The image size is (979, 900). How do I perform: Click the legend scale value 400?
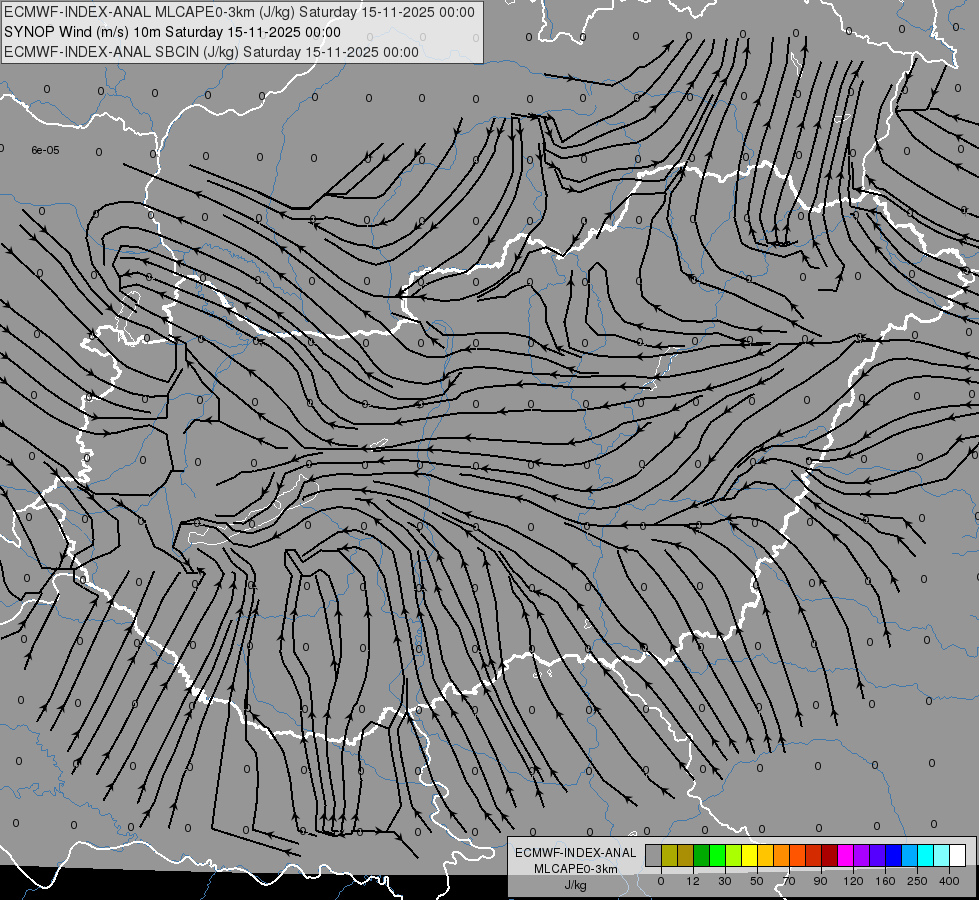(949, 881)
